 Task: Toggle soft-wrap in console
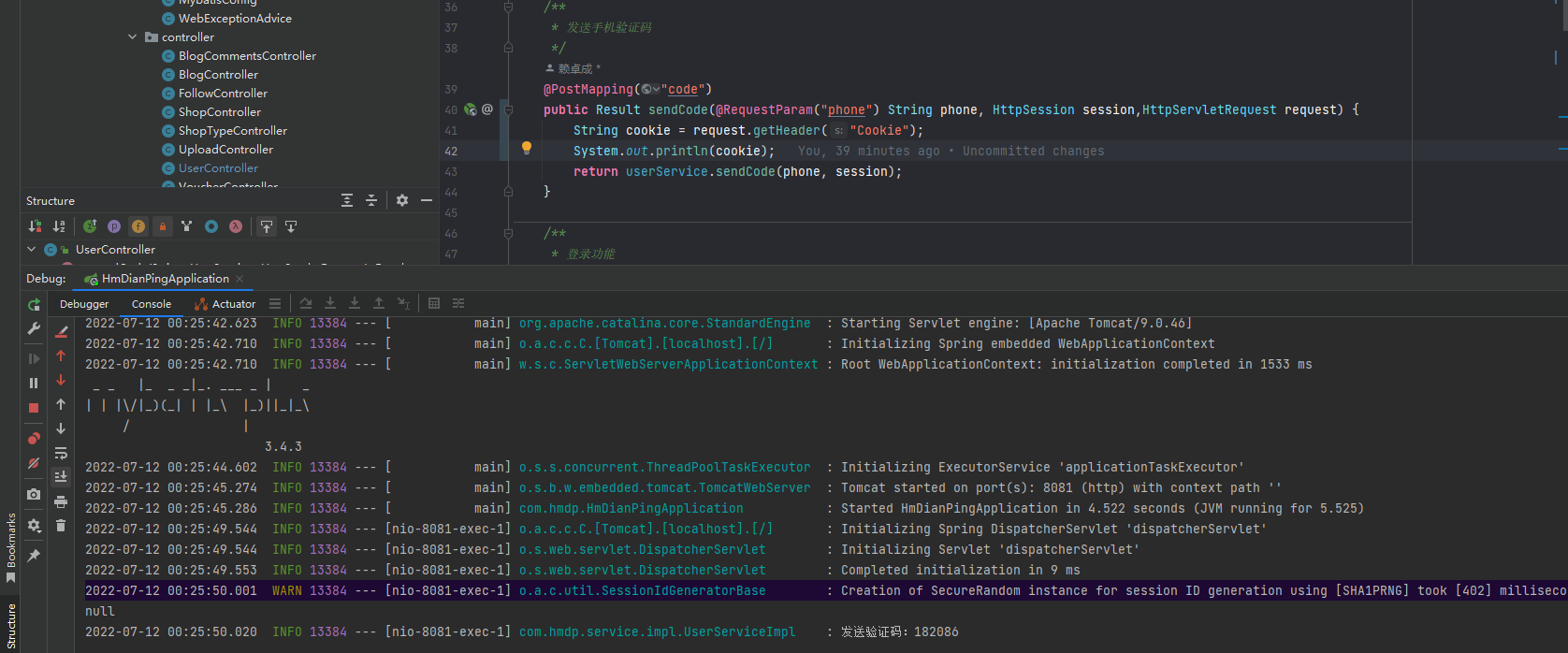[x=61, y=453]
